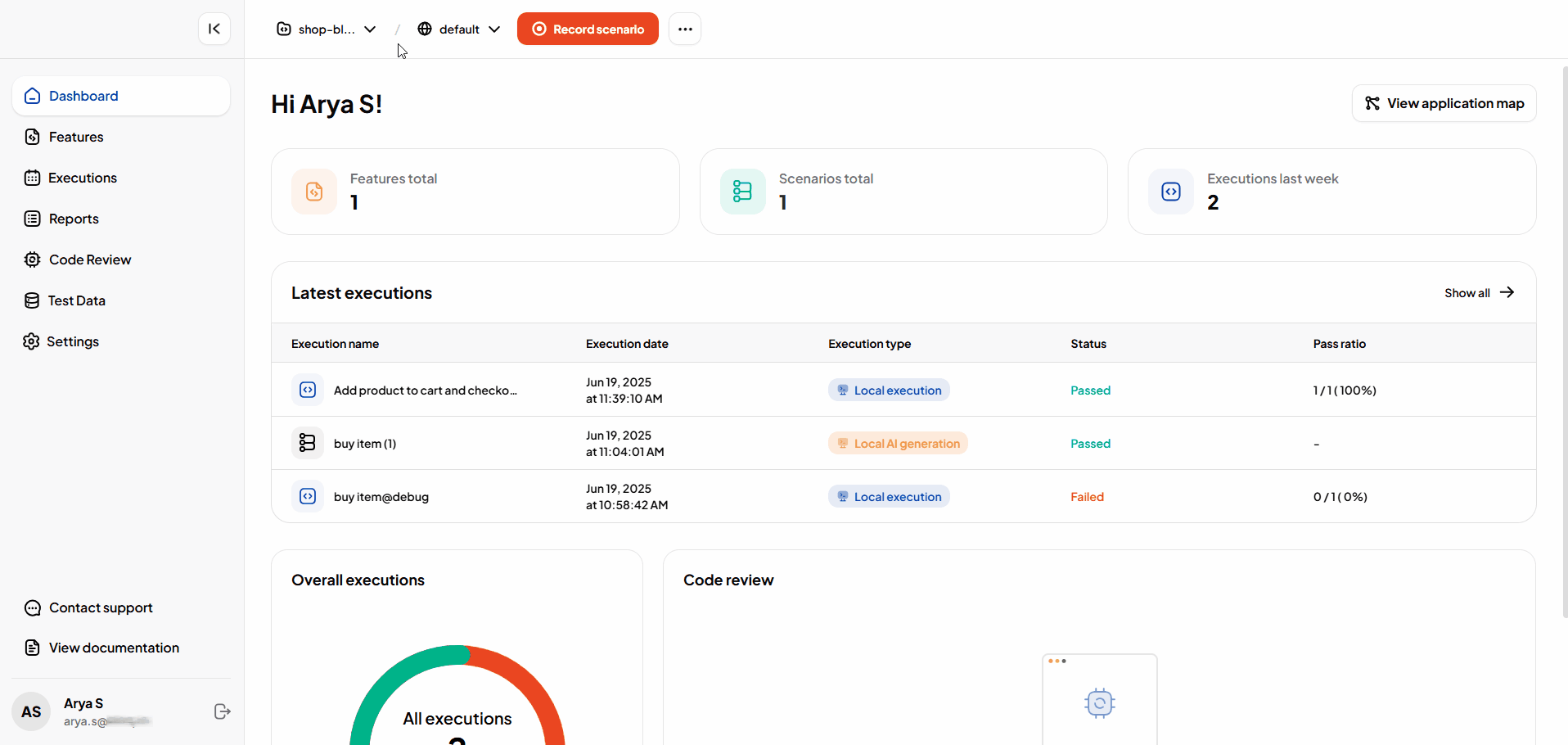Click the Local AI generation badge
The image size is (1568, 745).
pyautogui.click(x=898, y=444)
